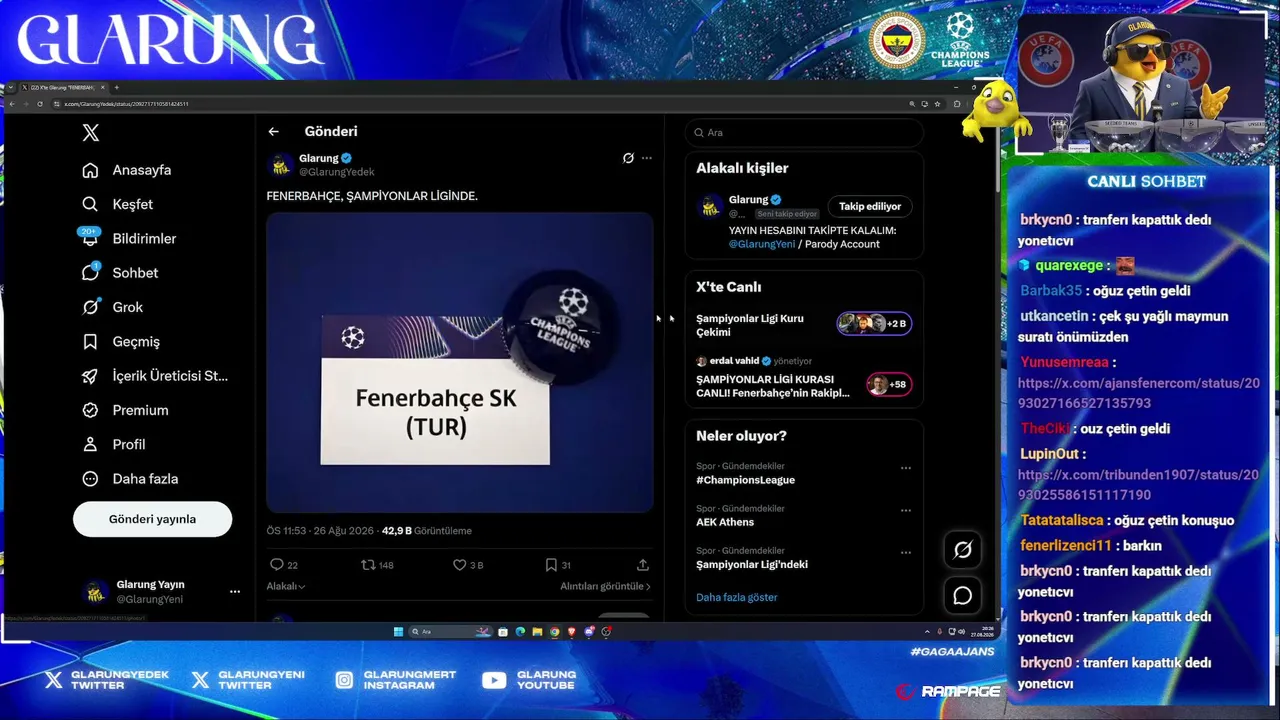Click the Gönderi yayınla button
The height and width of the screenshot is (720, 1280).
point(152,519)
